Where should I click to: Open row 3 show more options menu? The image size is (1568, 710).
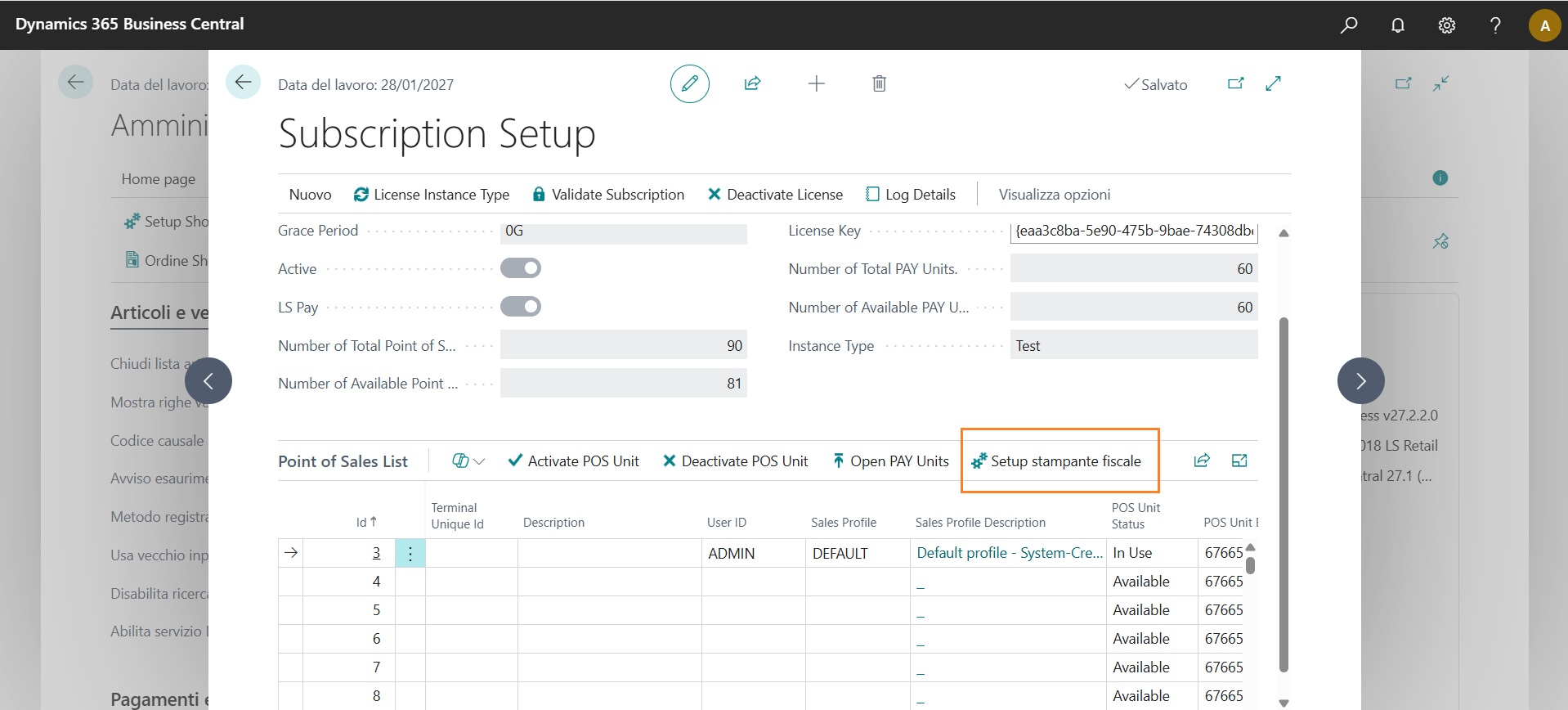410,554
